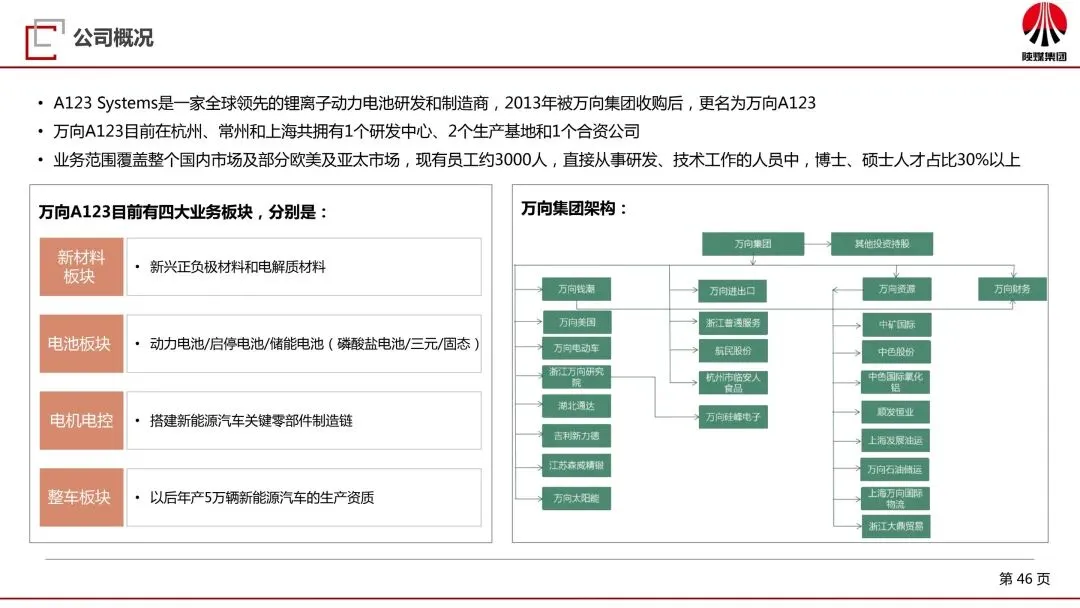The image size is (1080, 608).
Task: Select the 顺发恒业 node
Action: point(895,412)
